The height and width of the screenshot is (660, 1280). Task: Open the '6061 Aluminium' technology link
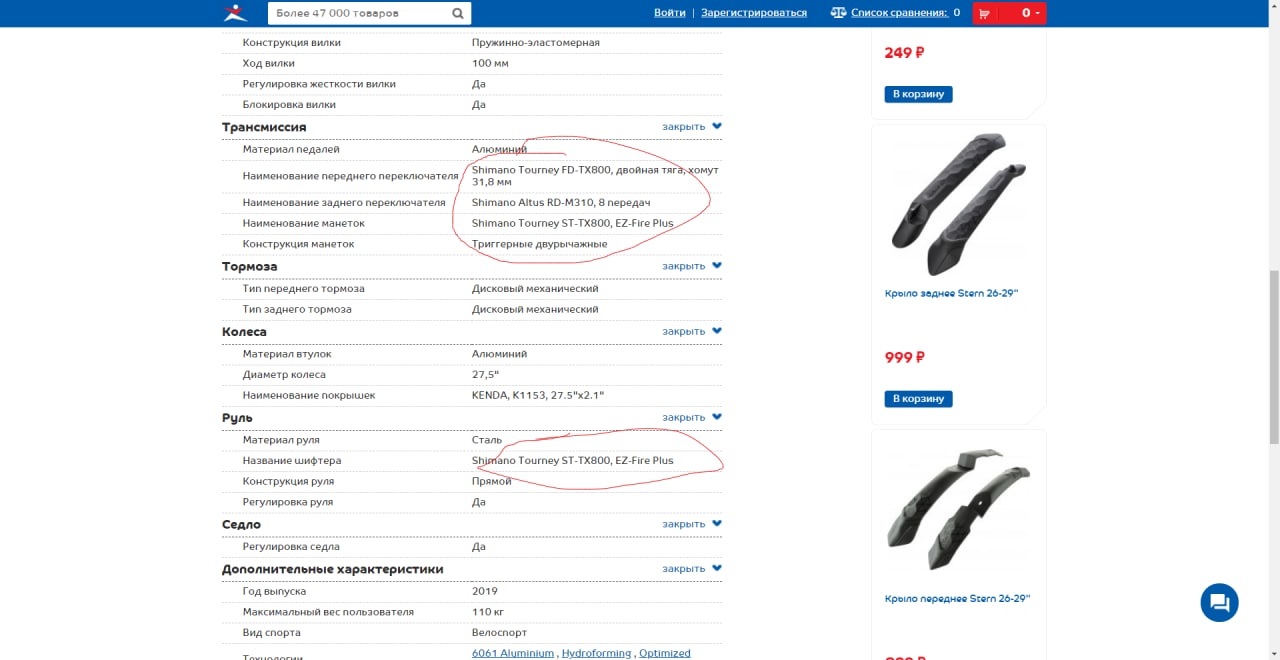pyautogui.click(x=513, y=653)
